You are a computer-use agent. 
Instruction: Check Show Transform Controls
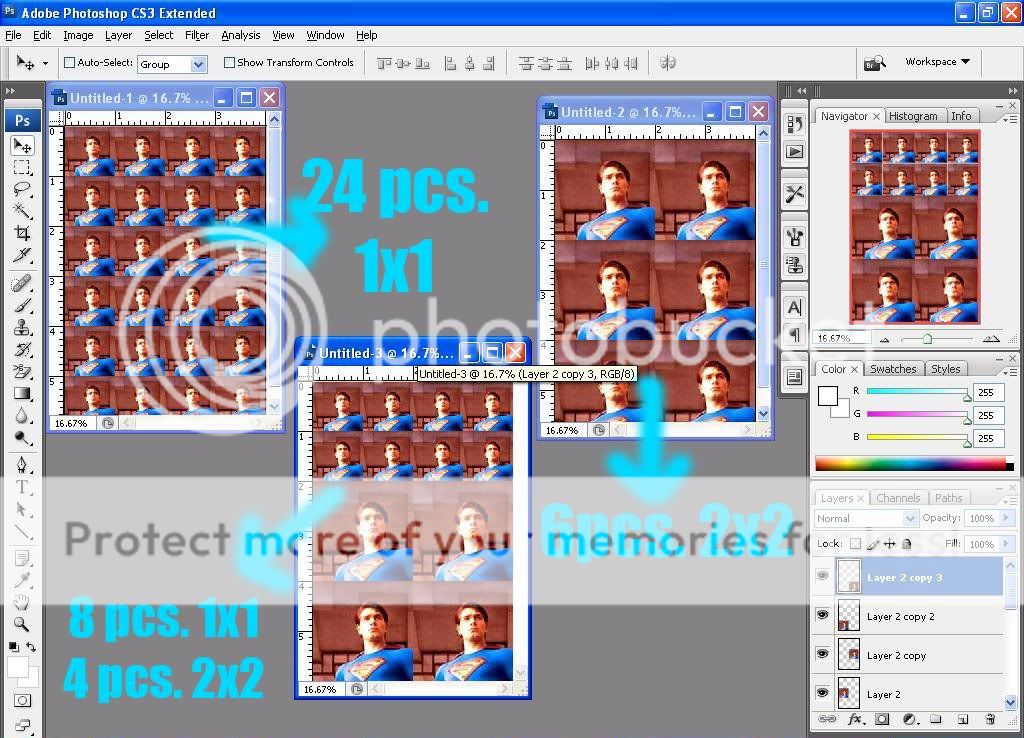coord(229,62)
